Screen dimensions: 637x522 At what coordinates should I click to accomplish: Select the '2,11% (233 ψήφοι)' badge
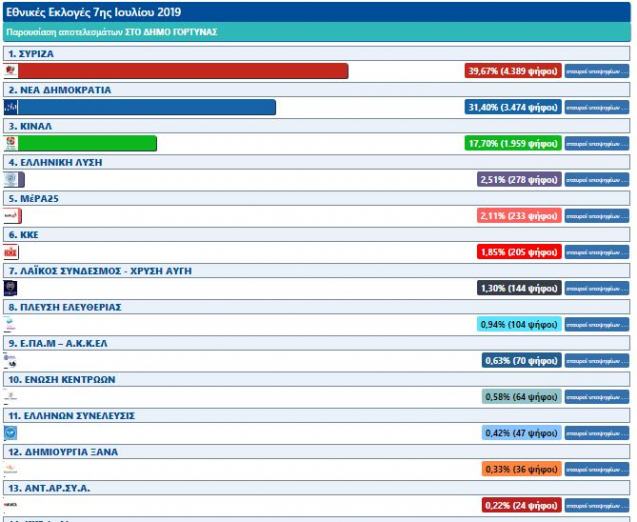(519, 216)
